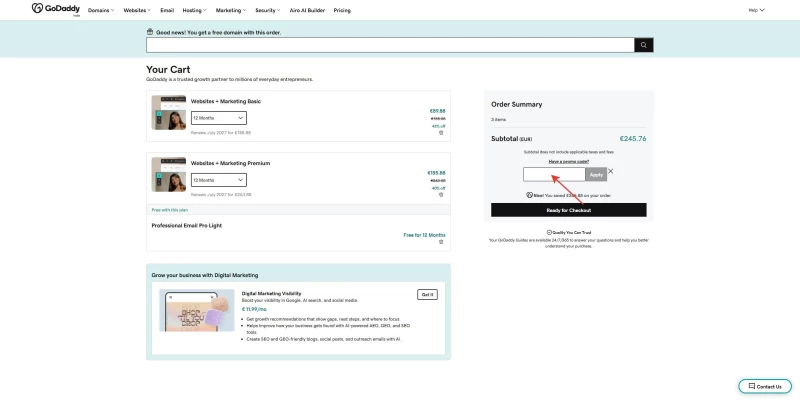Viewport: 800px width, 400px height.
Task: Open the Websites menu
Action: click(x=137, y=10)
